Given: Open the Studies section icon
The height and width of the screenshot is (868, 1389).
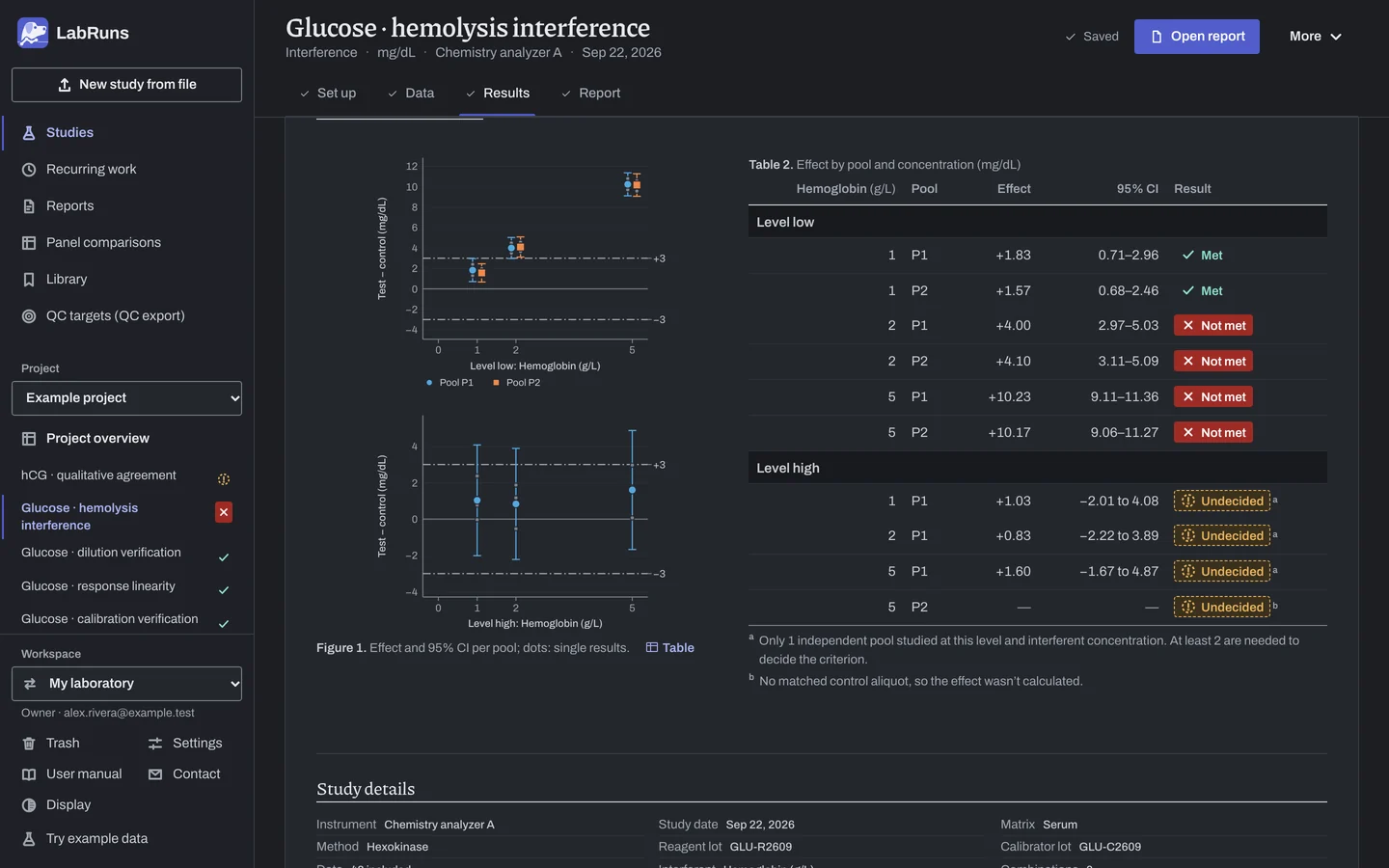Looking at the screenshot, I should coord(29,133).
